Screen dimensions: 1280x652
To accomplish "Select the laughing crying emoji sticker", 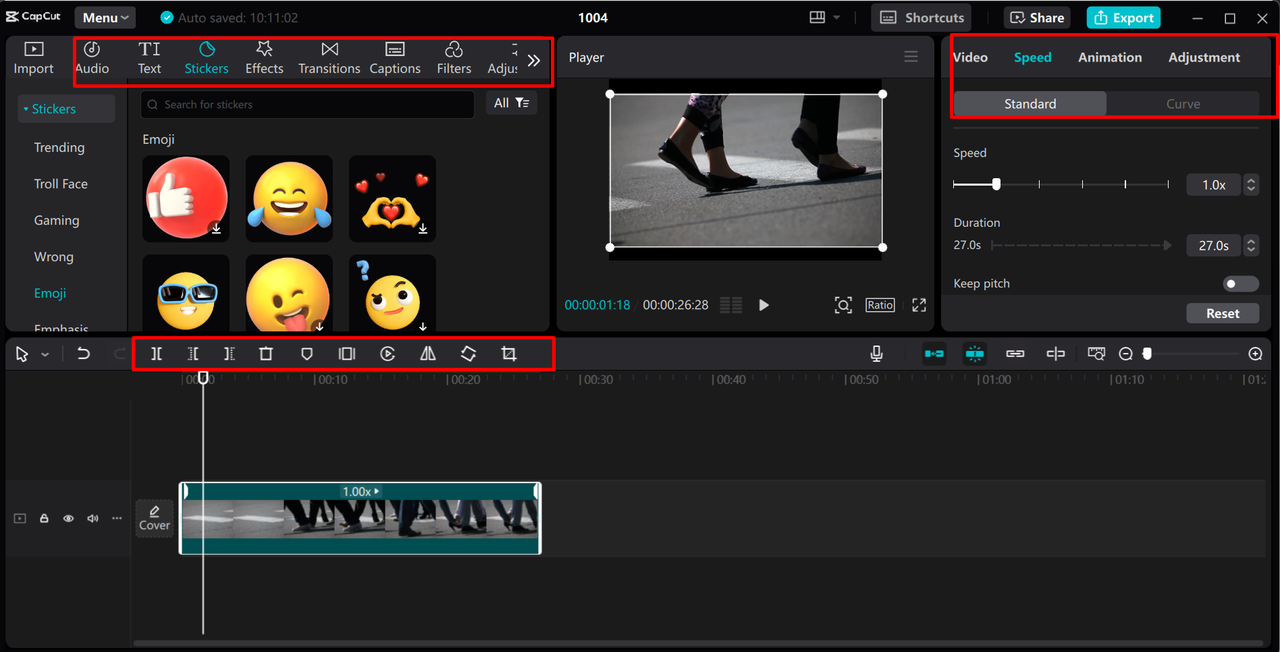I will coord(289,198).
